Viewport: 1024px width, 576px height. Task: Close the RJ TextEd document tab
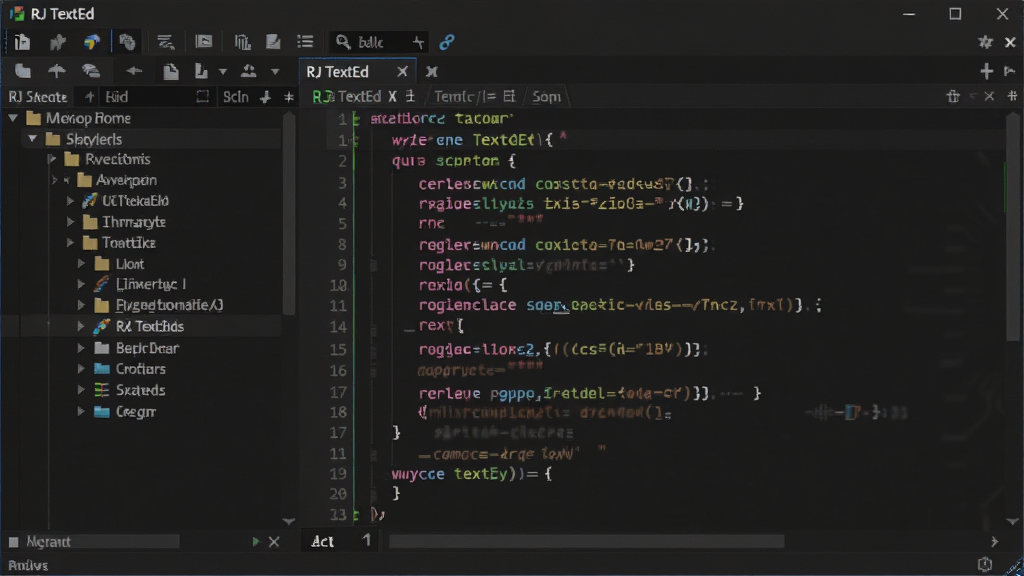(402, 72)
